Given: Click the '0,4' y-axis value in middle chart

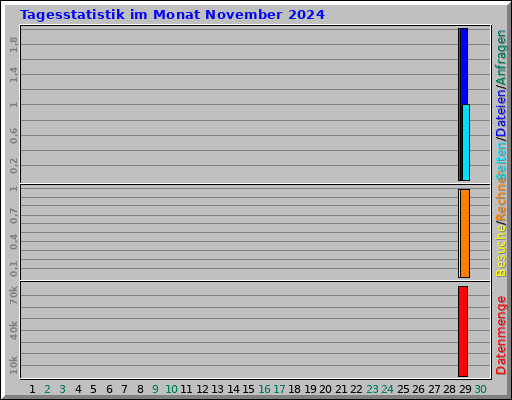Looking at the screenshot, I should (x=13, y=242).
